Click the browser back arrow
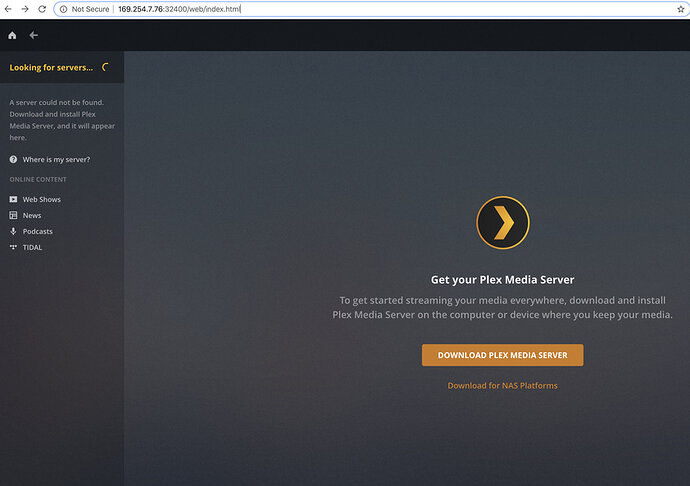The width and height of the screenshot is (690, 486). (x=8, y=9)
